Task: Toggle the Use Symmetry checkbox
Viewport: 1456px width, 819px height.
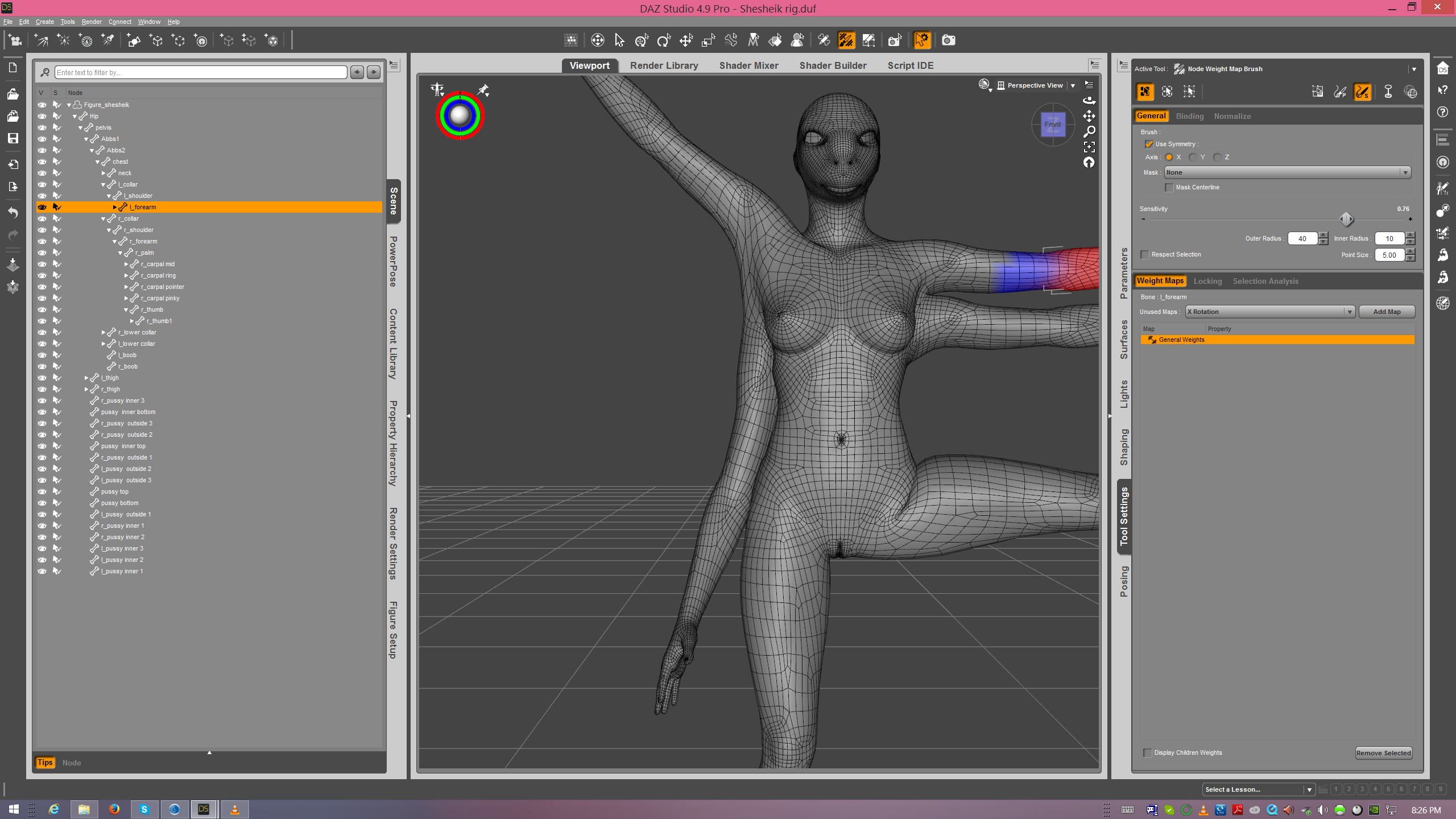Action: pos(1149,144)
